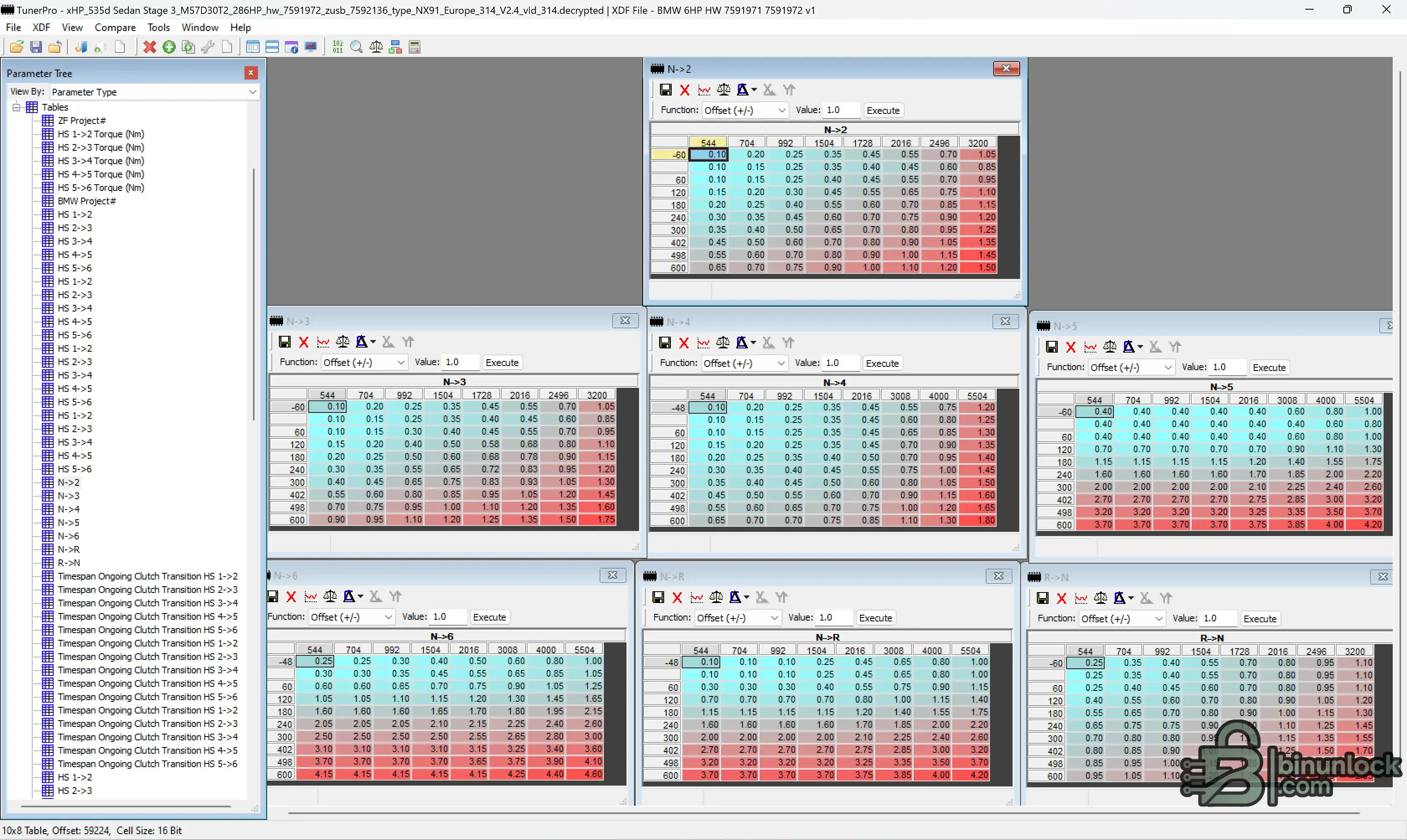Open the Function dropdown in N->2 window
This screenshot has height=840, width=1407.
[x=782, y=111]
